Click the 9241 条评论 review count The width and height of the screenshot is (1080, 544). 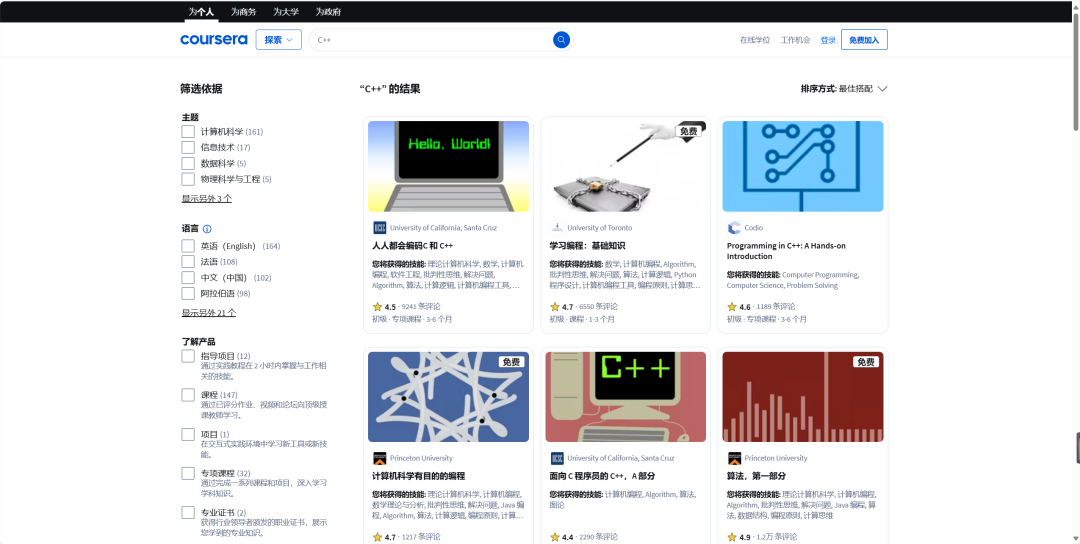pyautogui.click(x=421, y=306)
